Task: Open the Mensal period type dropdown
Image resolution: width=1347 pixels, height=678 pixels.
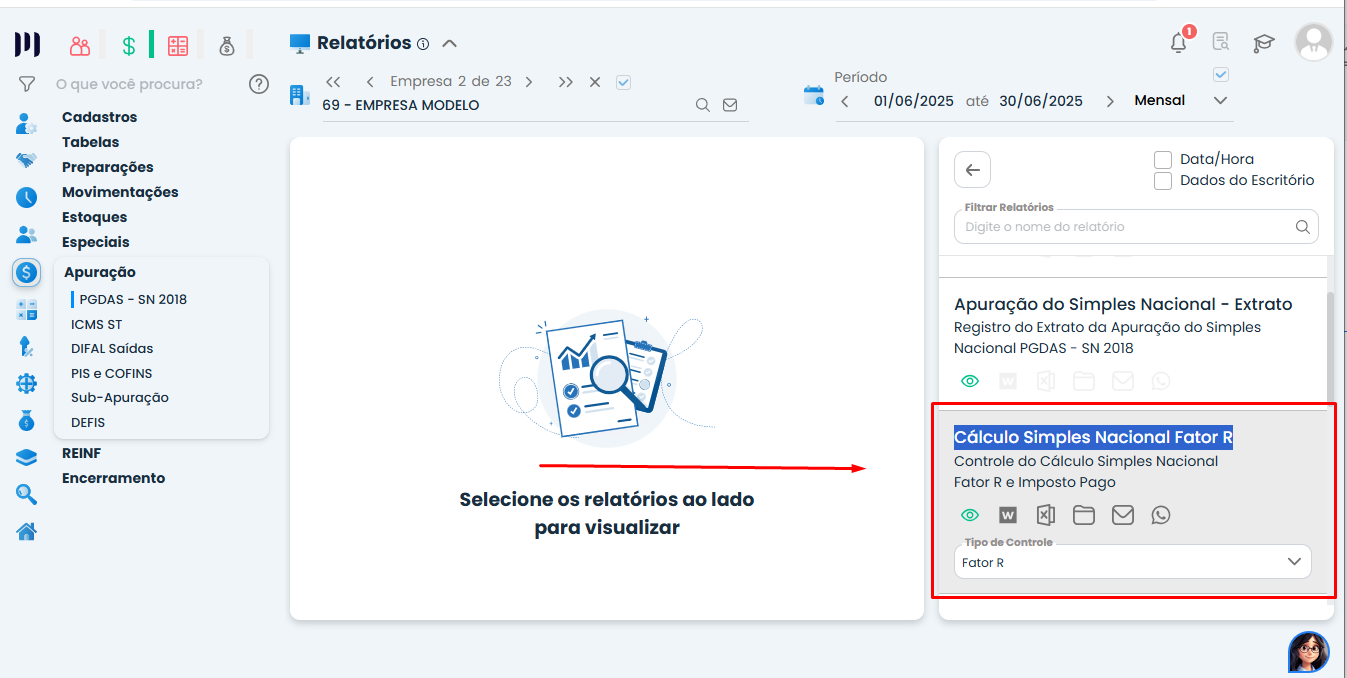Action: point(1180,100)
